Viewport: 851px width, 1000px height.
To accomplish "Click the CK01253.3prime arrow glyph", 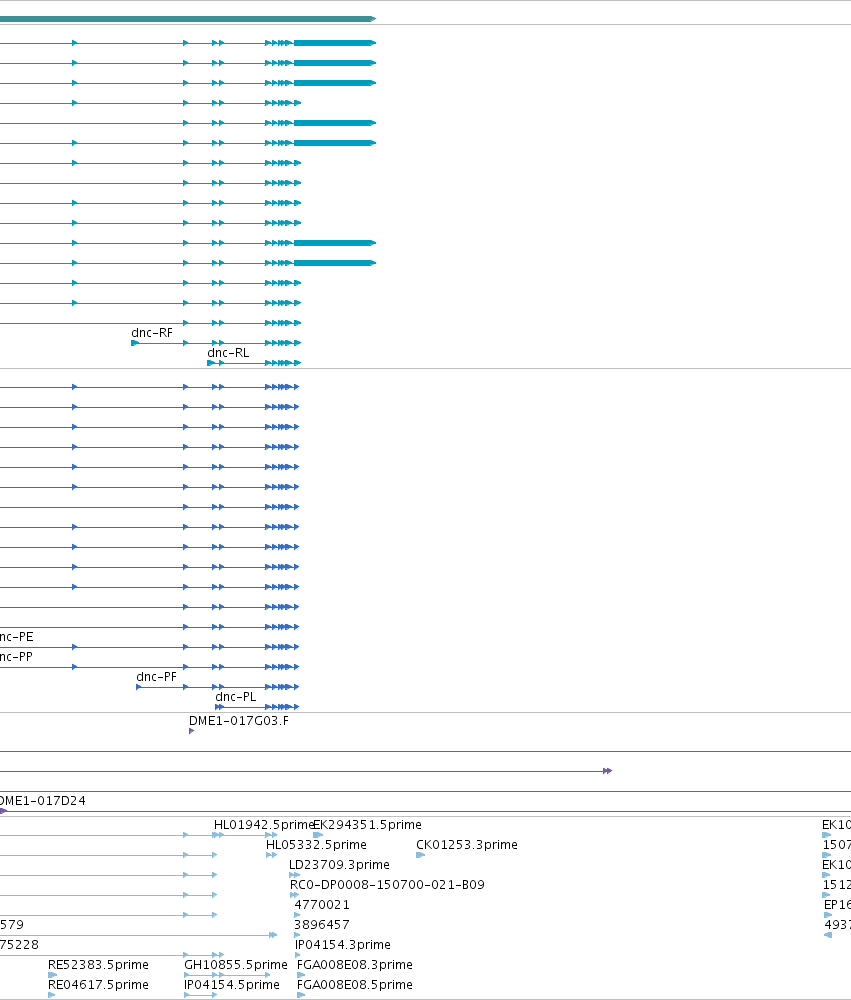I will [420, 855].
